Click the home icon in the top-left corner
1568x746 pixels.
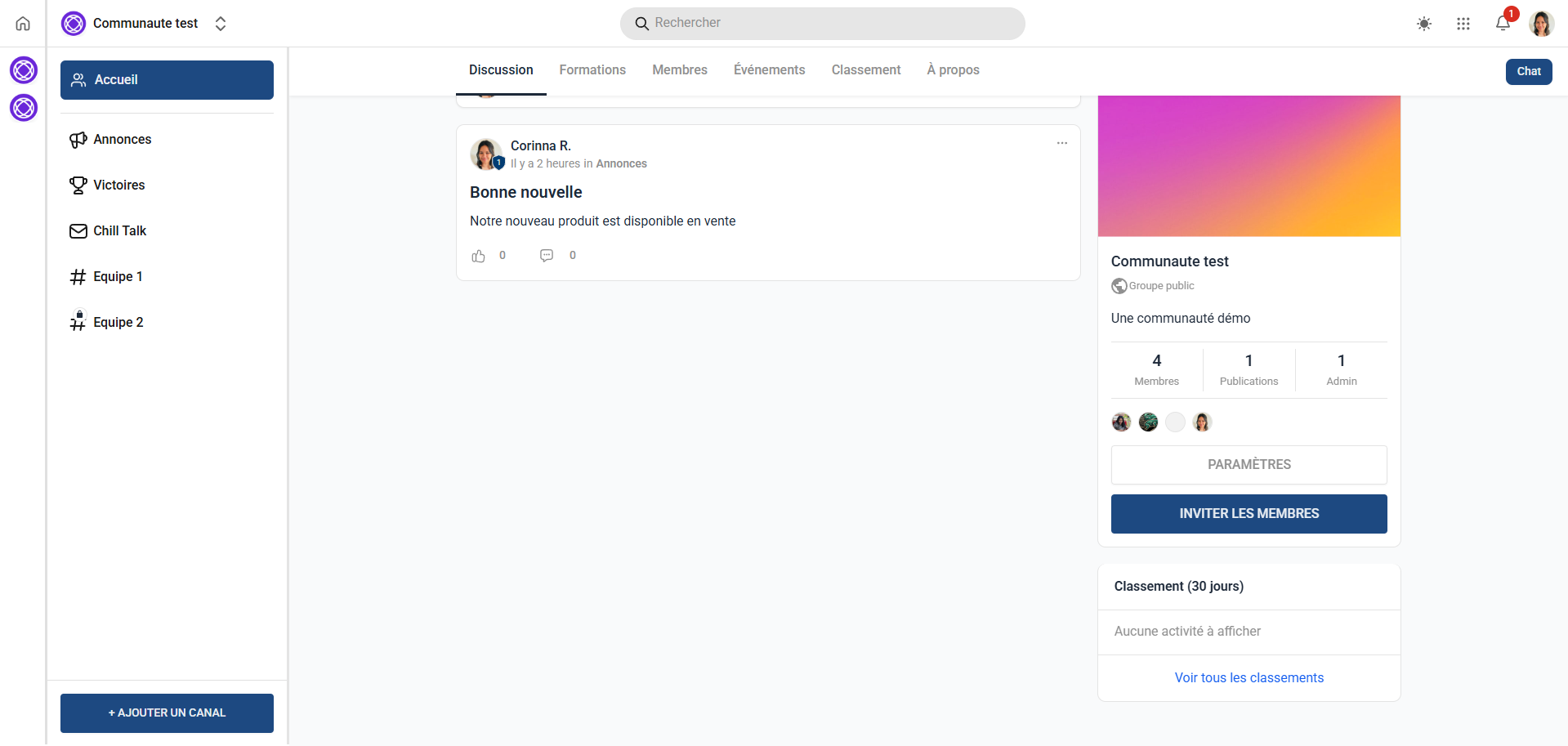(23, 24)
